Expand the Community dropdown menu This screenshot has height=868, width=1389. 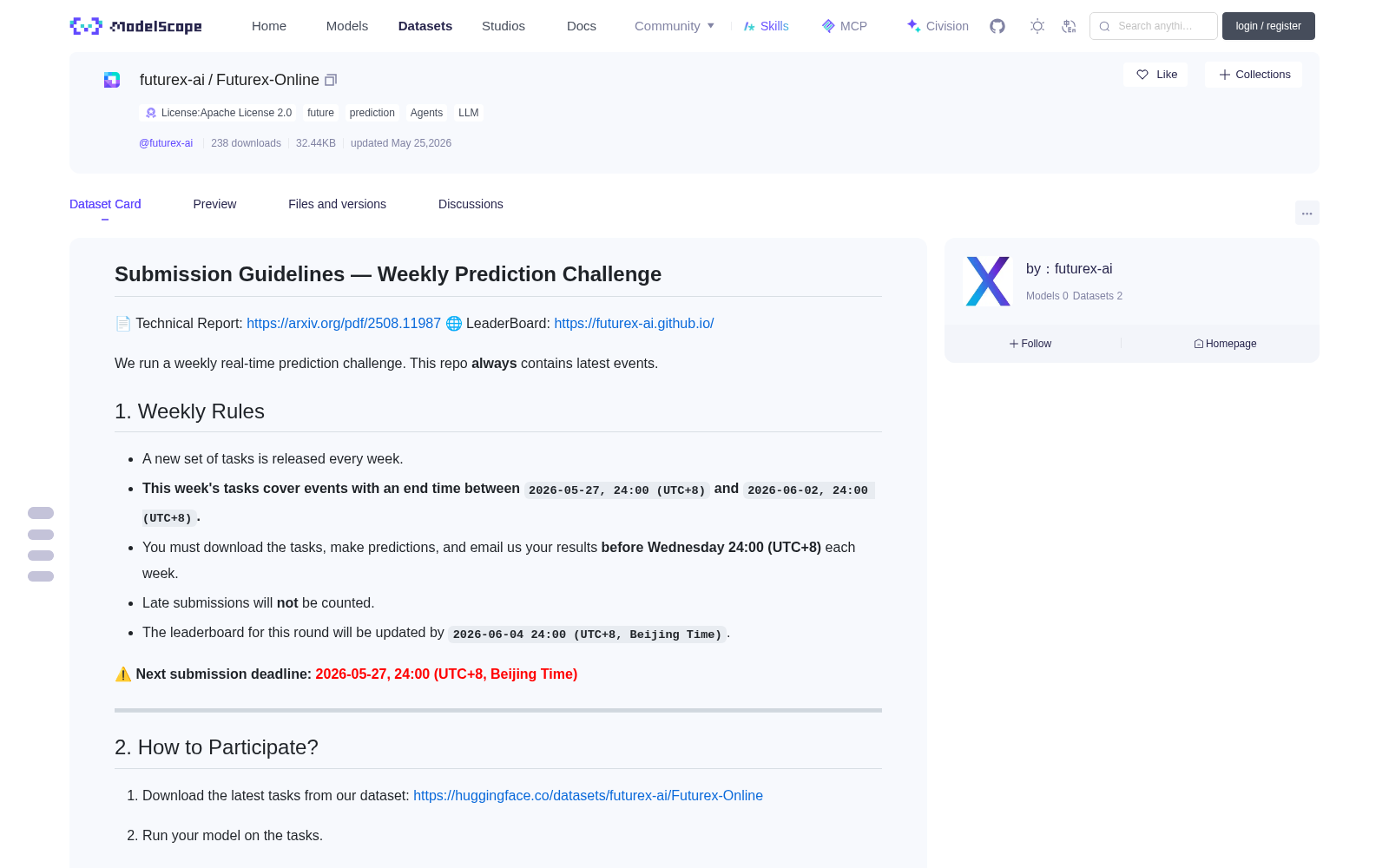(675, 26)
